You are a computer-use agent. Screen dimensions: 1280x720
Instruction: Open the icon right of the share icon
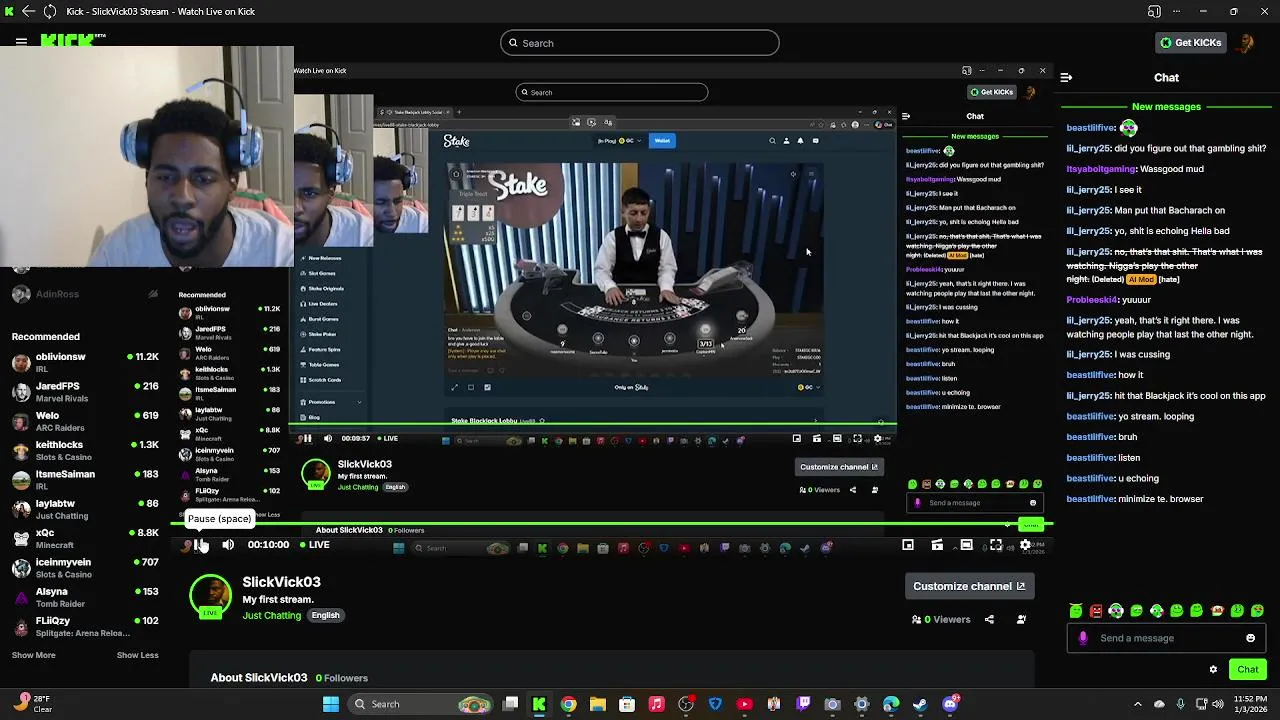[x=1021, y=619]
